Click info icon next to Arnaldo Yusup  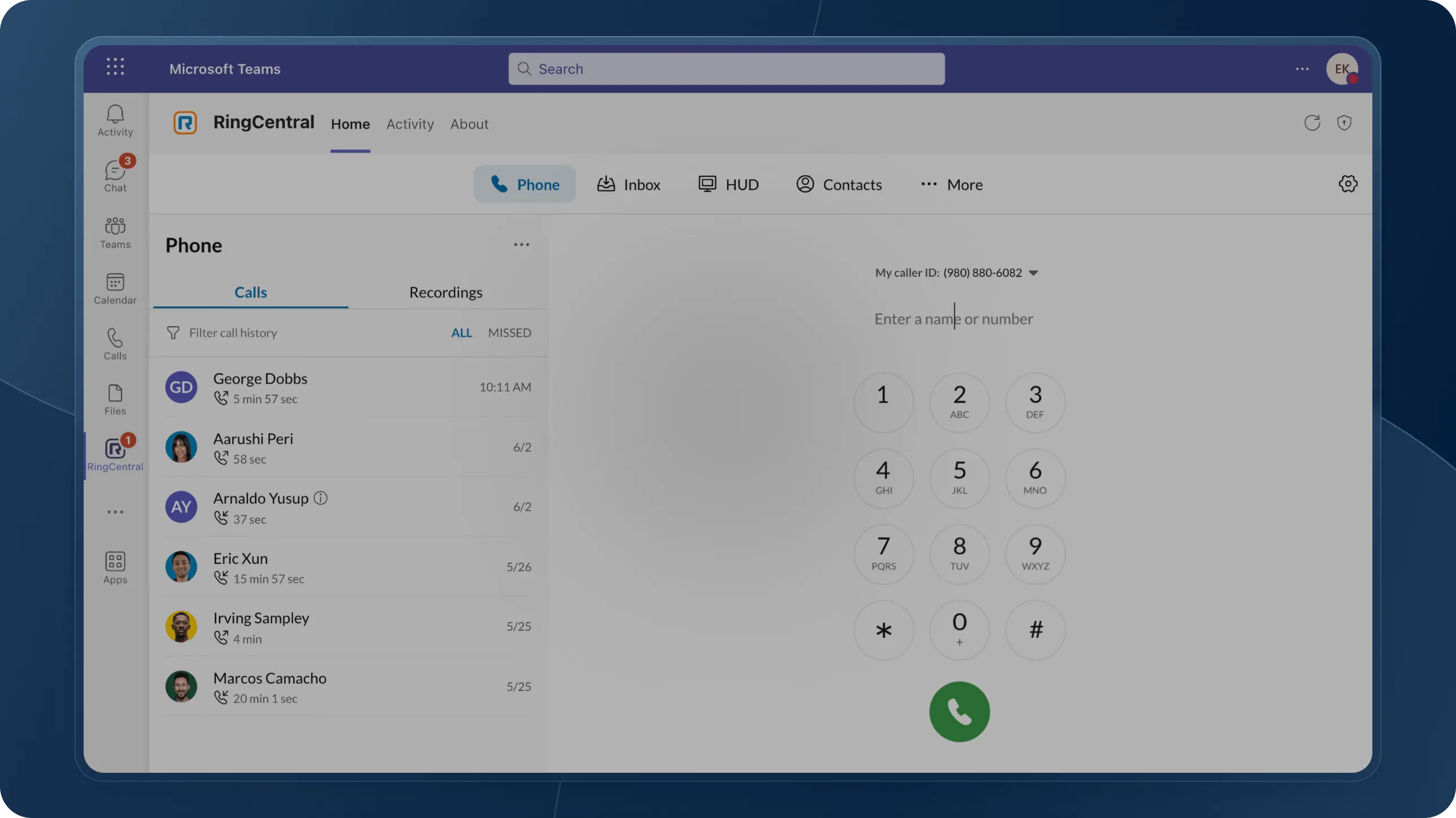pos(320,498)
